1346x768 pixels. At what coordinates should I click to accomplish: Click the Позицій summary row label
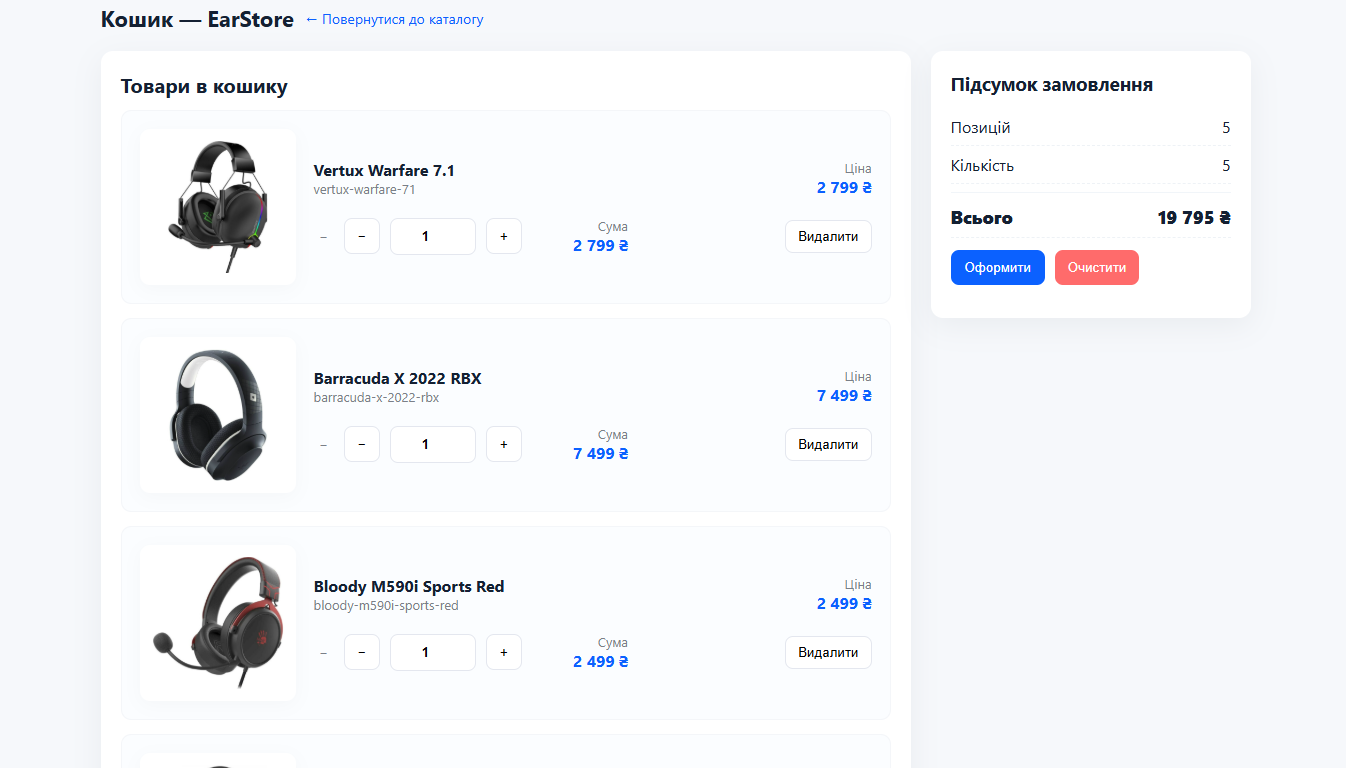tap(981, 127)
